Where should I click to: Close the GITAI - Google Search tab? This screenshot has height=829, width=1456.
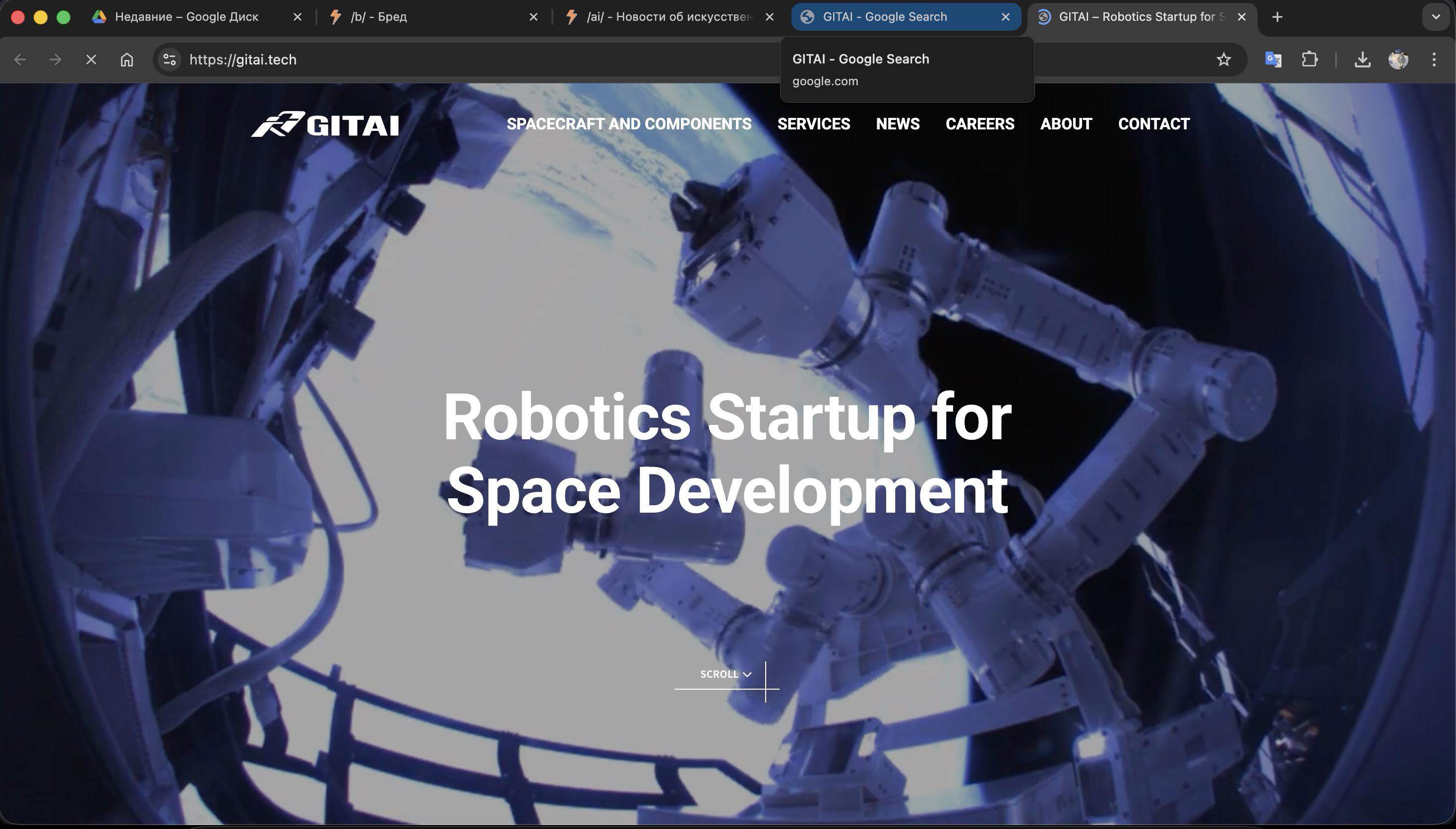tap(1006, 17)
